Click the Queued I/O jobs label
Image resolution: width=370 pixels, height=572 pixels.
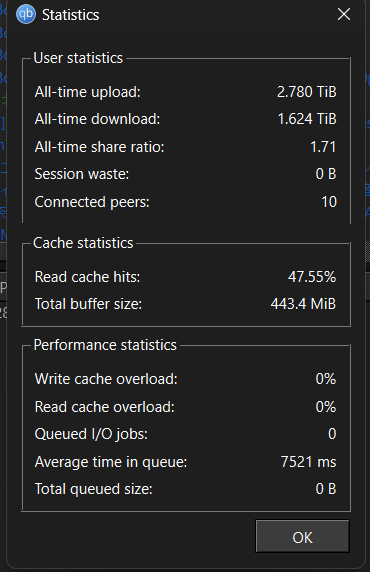tap(91, 434)
